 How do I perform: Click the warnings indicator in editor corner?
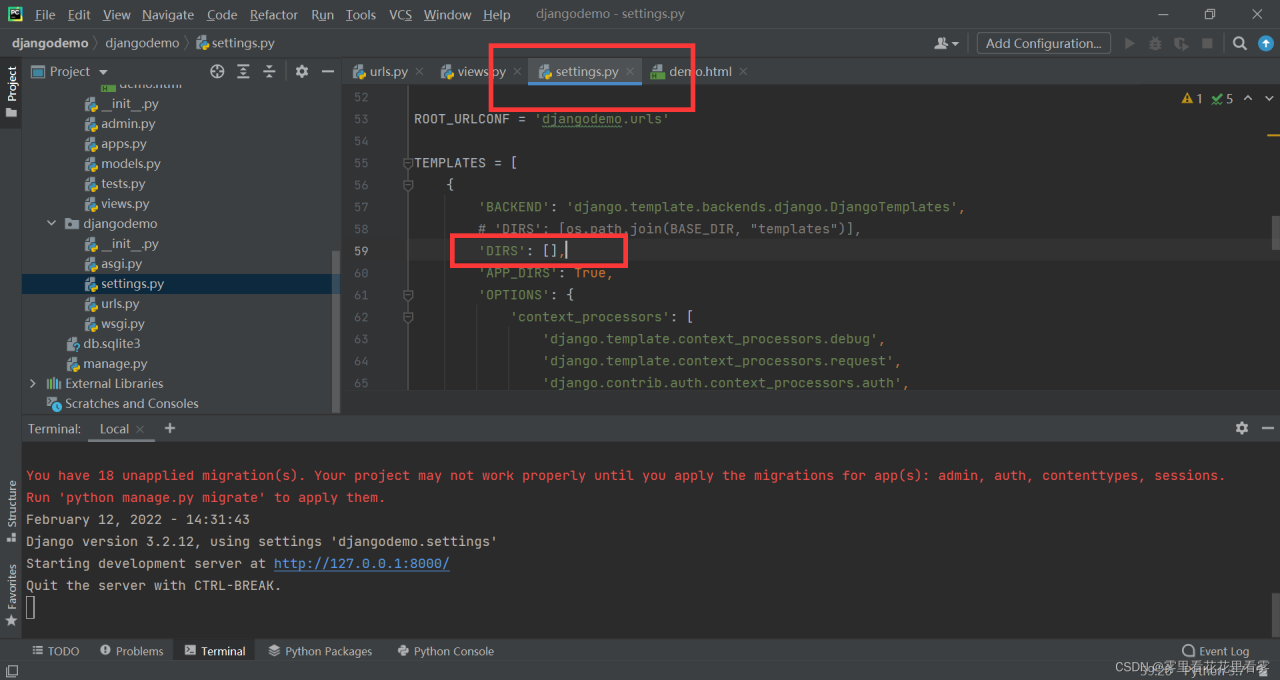point(1192,99)
